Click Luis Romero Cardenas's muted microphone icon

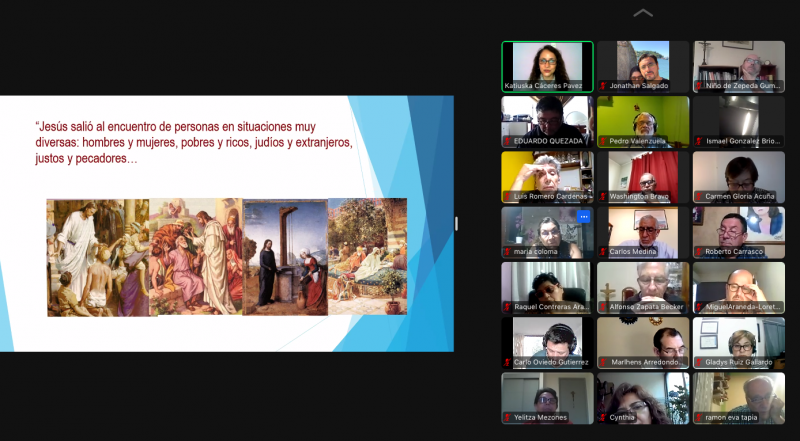tap(507, 196)
